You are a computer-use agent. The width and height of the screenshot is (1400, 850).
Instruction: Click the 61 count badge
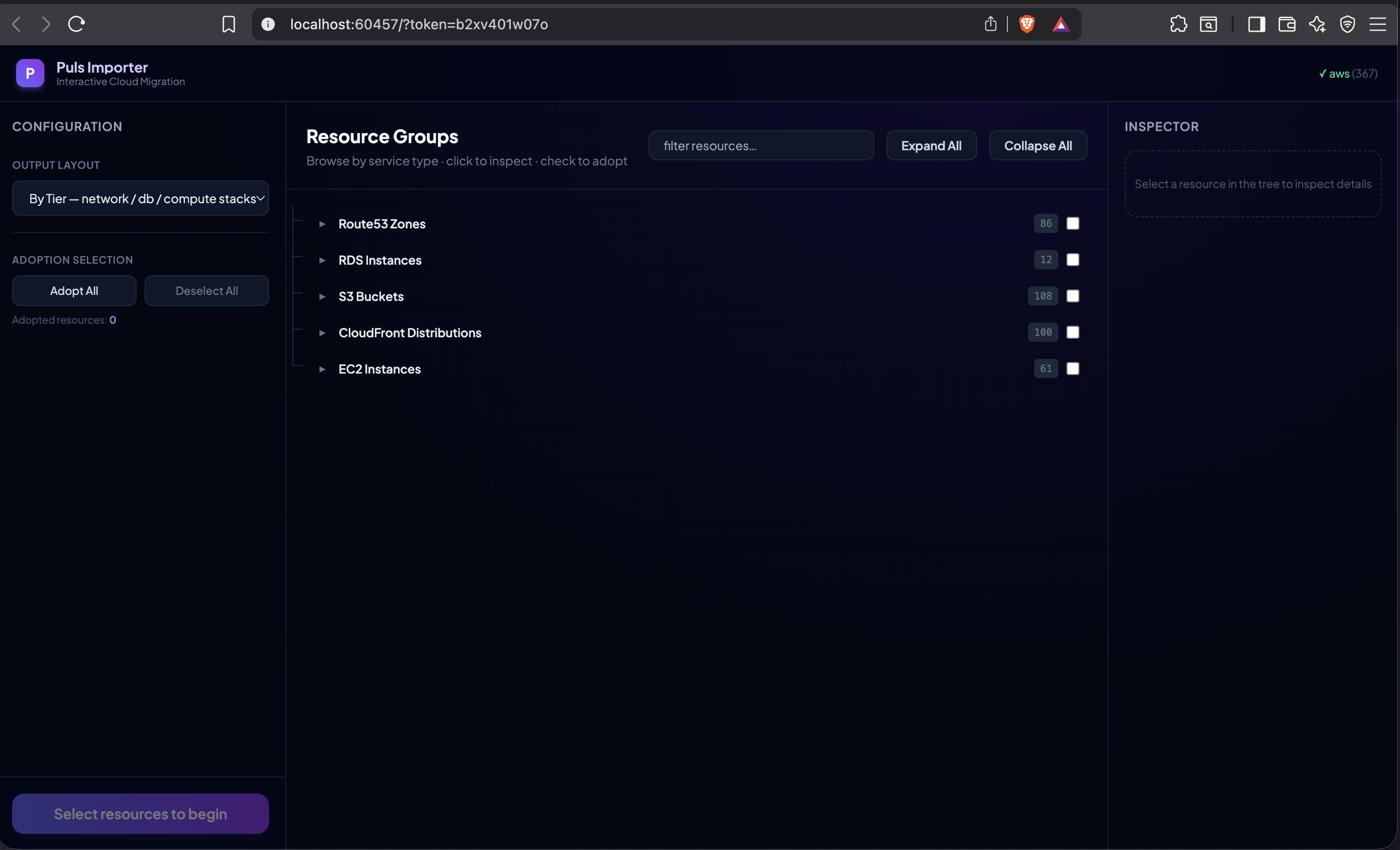click(1046, 369)
